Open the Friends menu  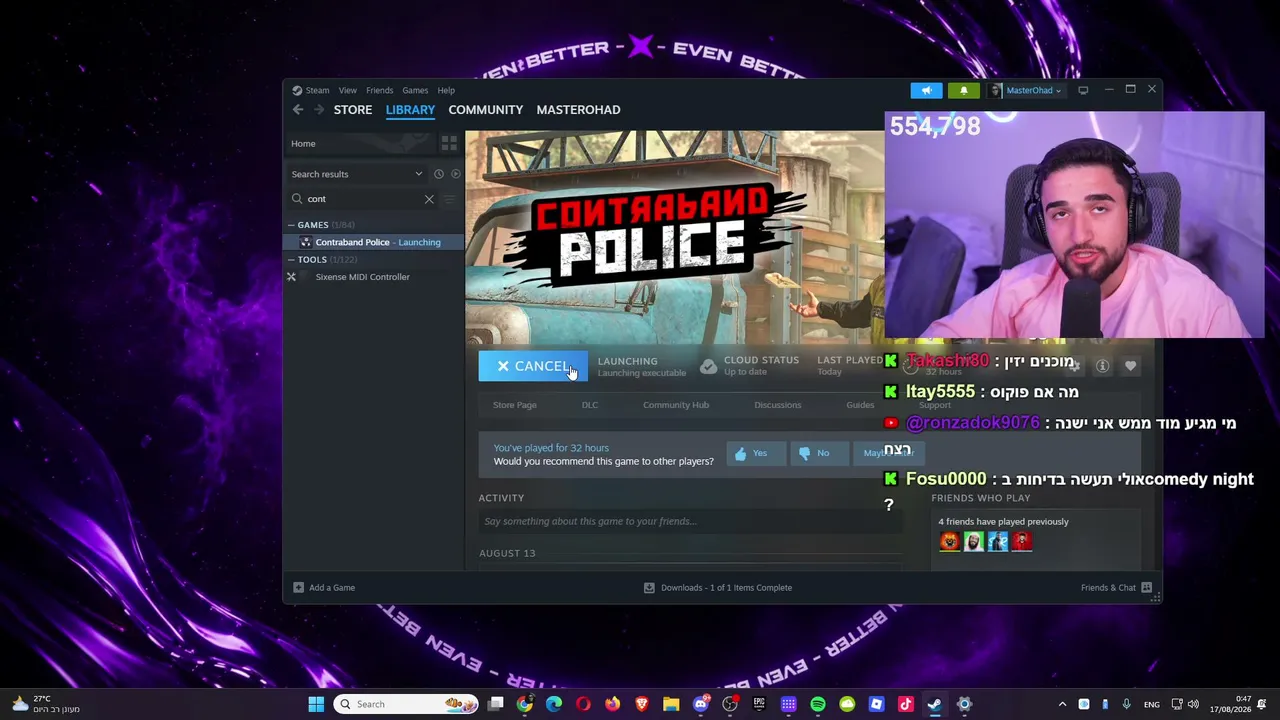tap(379, 90)
